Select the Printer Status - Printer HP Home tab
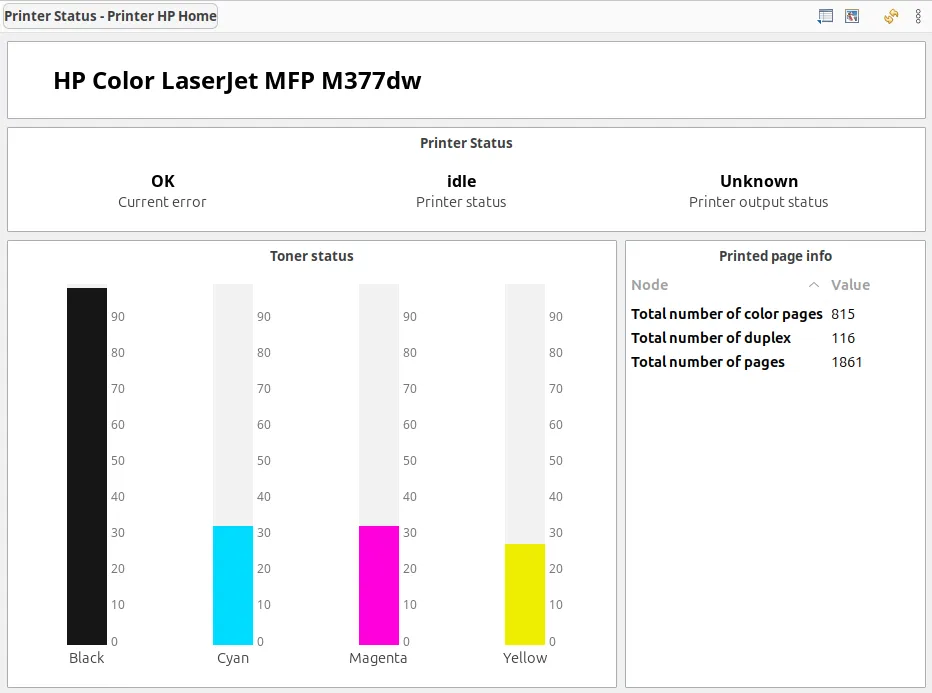This screenshot has width=932, height=693. (x=110, y=15)
